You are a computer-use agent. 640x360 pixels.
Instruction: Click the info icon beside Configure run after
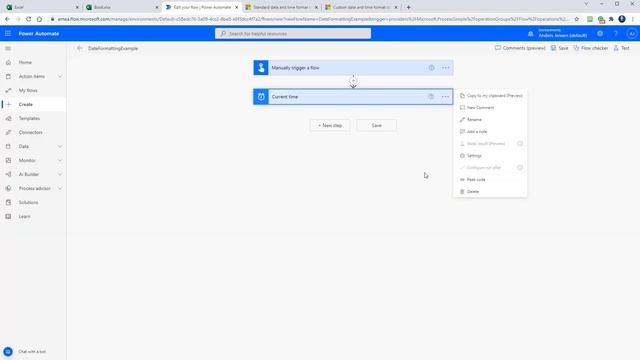[x=520, y=167]
